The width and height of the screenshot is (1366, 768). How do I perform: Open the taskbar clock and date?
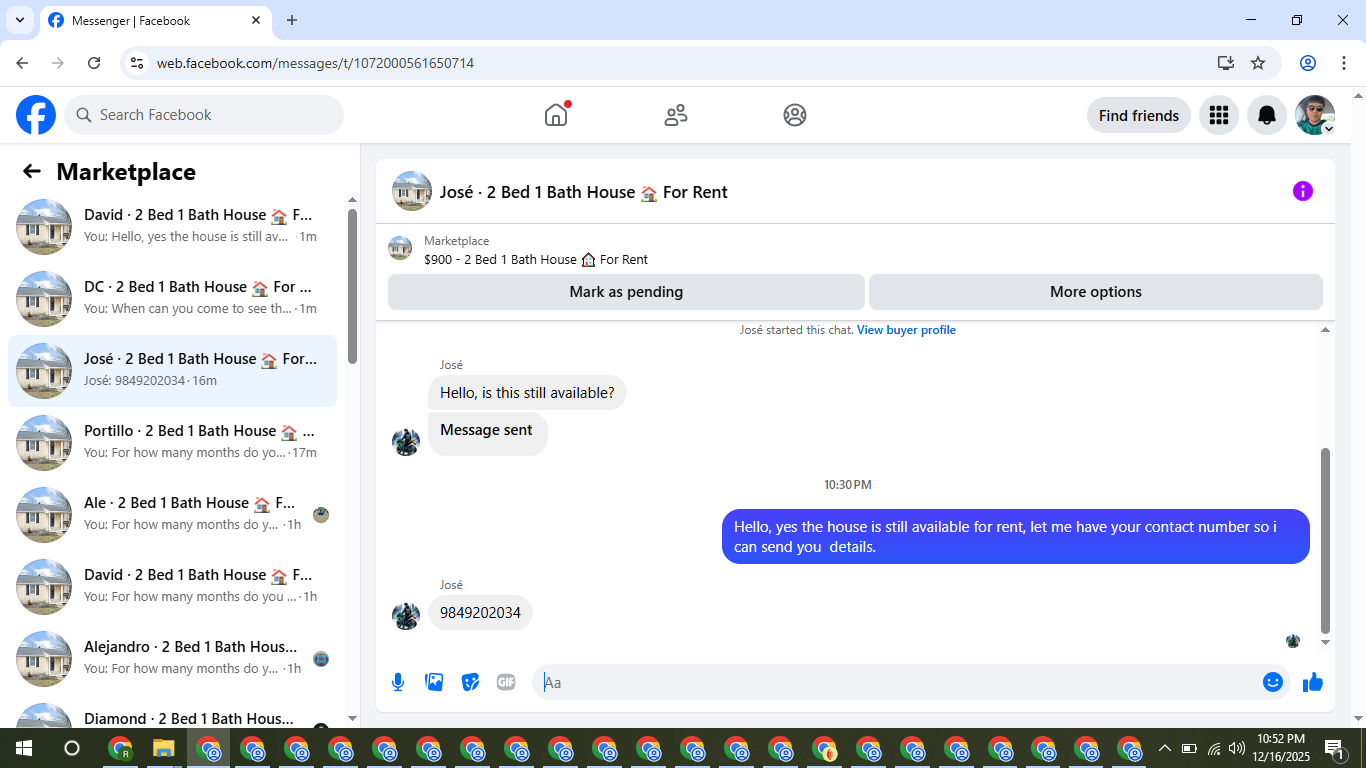tap(1281, 748)
